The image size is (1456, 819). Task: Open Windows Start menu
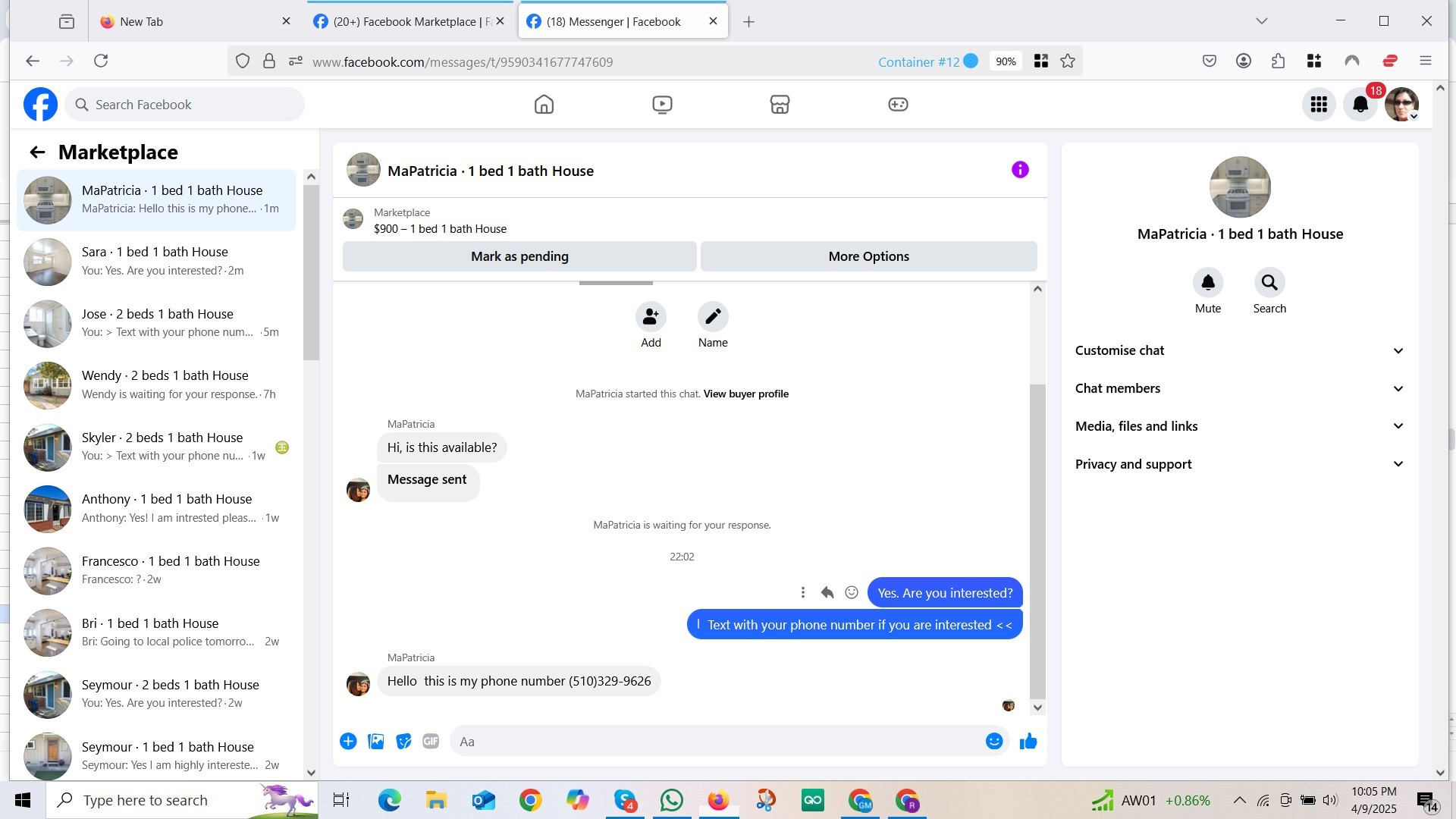[x=23, y=801]
